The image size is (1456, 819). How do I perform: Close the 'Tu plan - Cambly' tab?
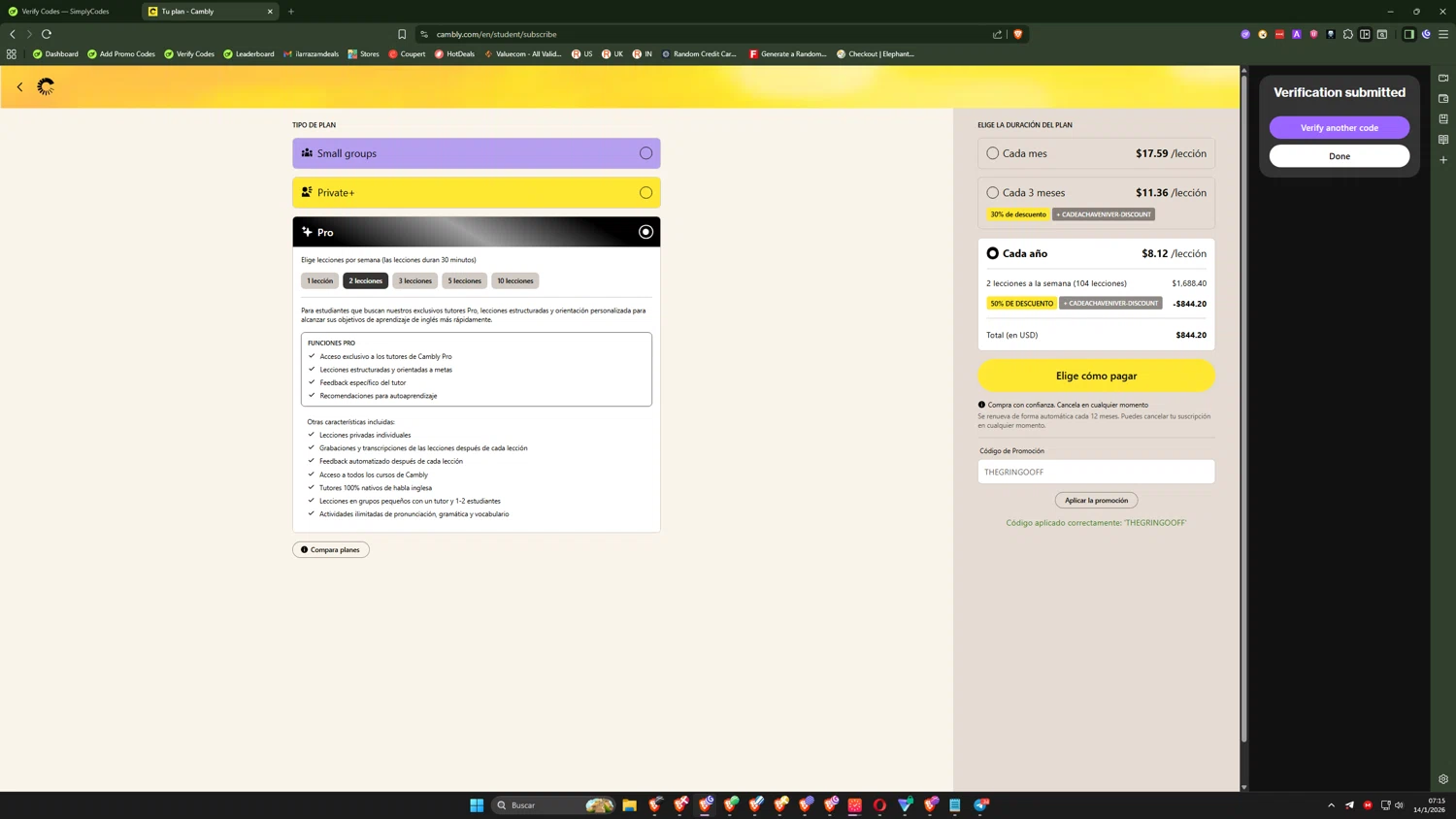click(x=270, y=12)
